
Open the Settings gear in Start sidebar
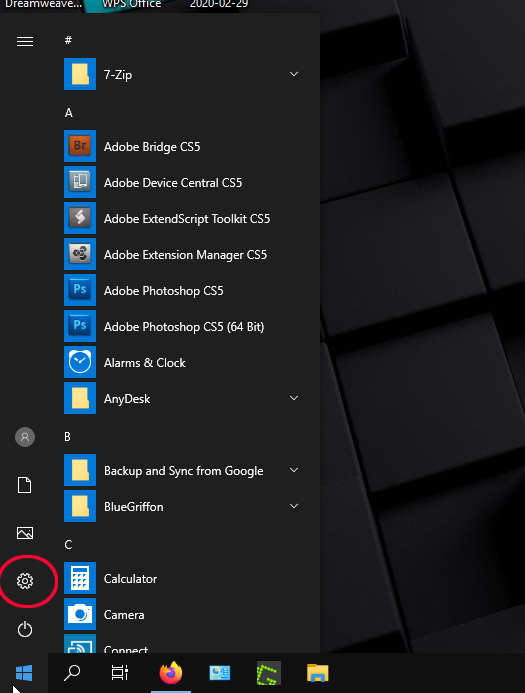click(25, 581)
